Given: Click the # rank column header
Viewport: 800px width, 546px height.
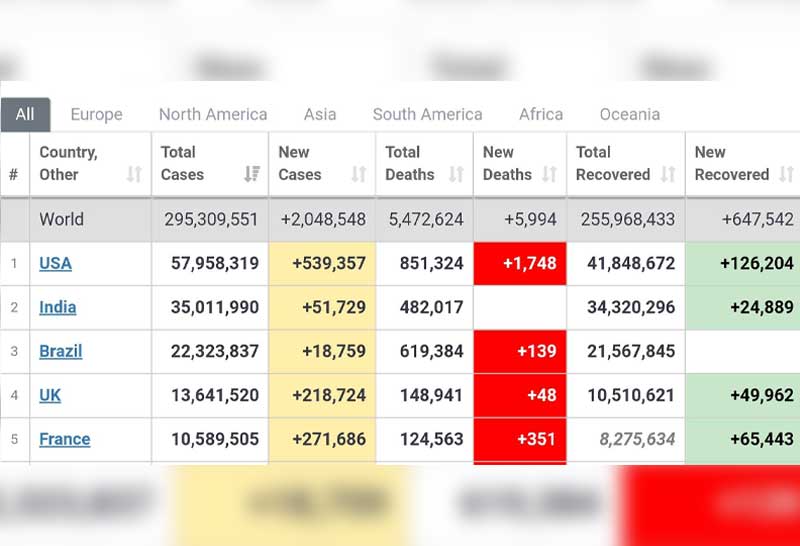Looking at the screenshot, I should coord(14,174).
